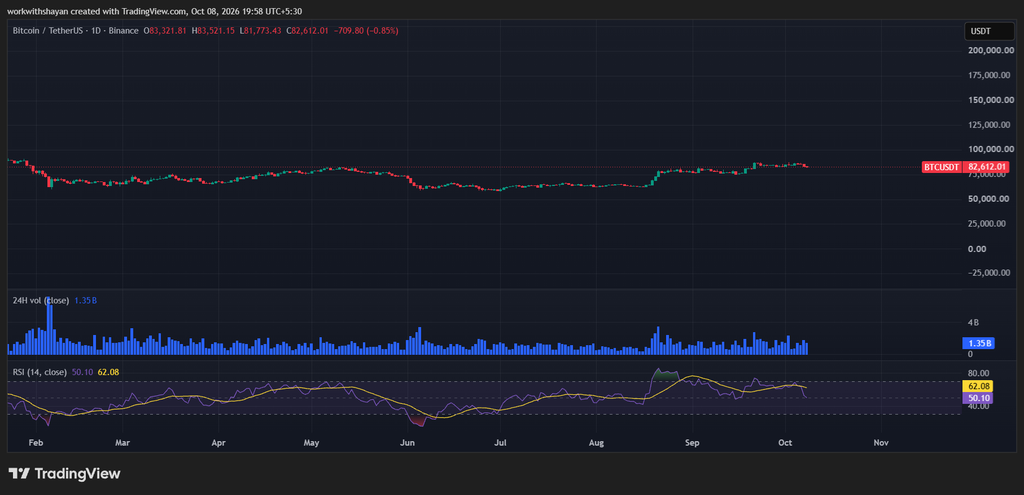Click the −25,000.00 price axis label
This screenshot has width=1024, height=495.
[x=988, y=273]
